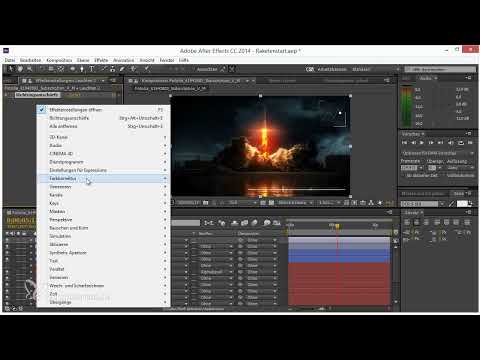480x360 pixels.
Task: Mute audio in the Vorschau panel
Action: [451, 143]
